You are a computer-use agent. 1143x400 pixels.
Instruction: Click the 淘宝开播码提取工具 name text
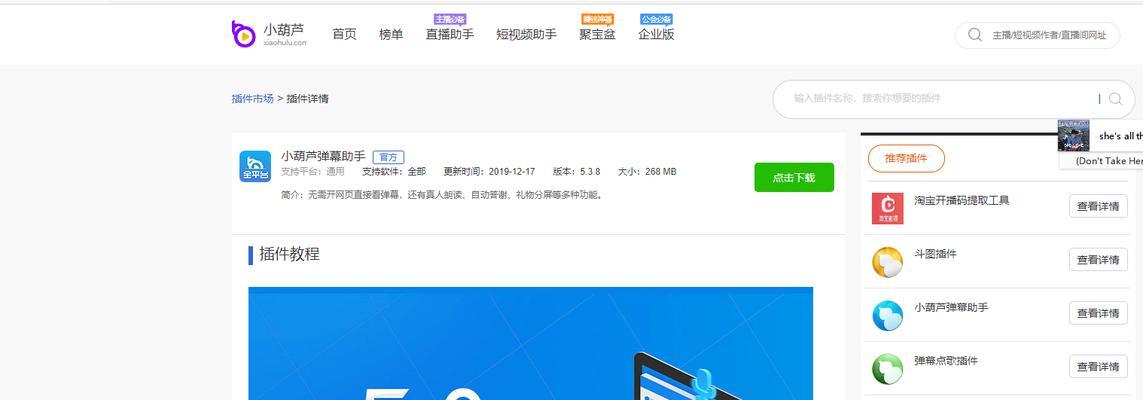pos(961,200)
